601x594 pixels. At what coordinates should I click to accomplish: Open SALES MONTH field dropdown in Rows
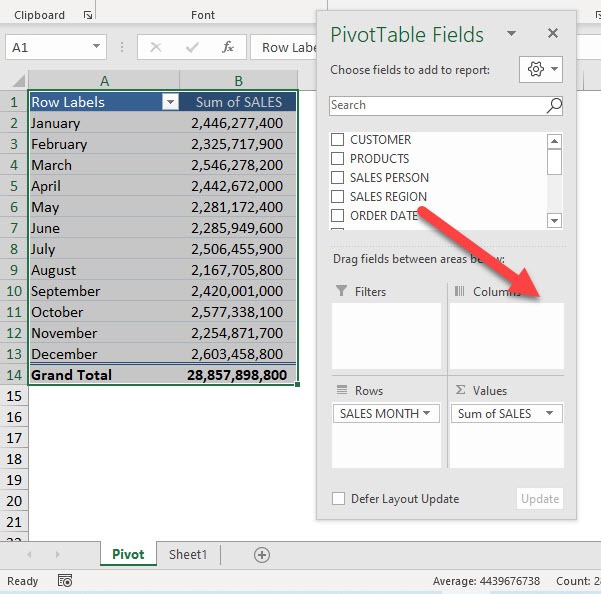point(426,413)
